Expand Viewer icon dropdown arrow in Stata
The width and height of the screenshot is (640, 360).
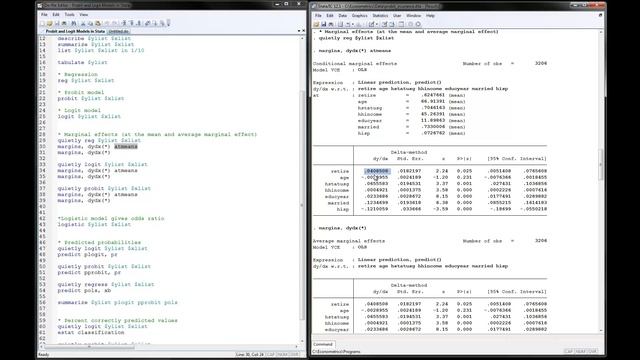point(353,24)
